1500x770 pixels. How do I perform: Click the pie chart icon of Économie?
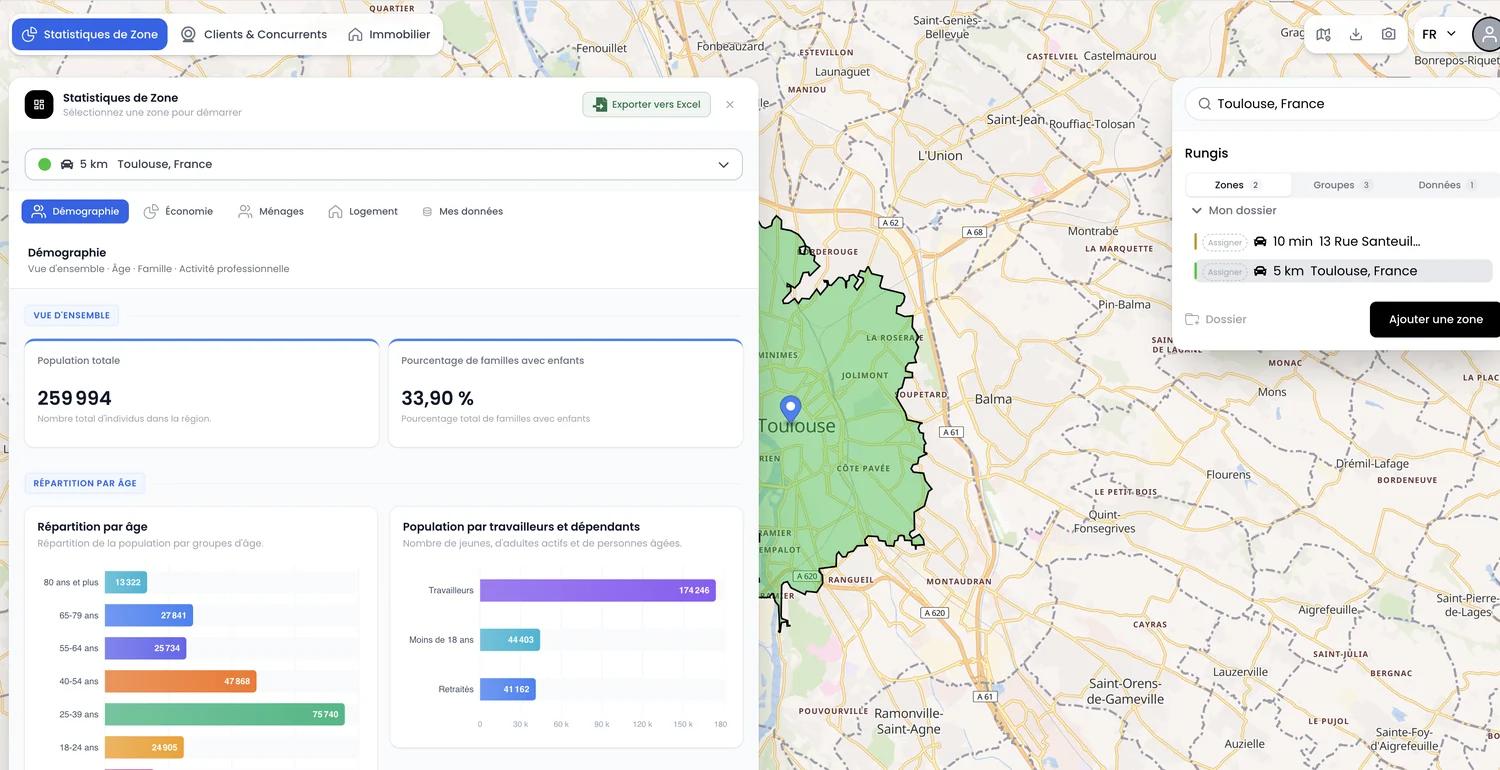click(x=151, y=211)
